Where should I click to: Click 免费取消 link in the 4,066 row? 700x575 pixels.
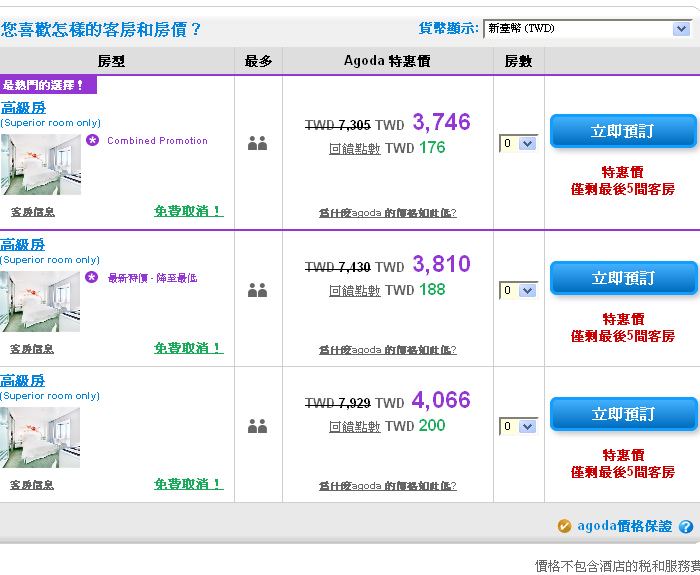coord(189,484)
